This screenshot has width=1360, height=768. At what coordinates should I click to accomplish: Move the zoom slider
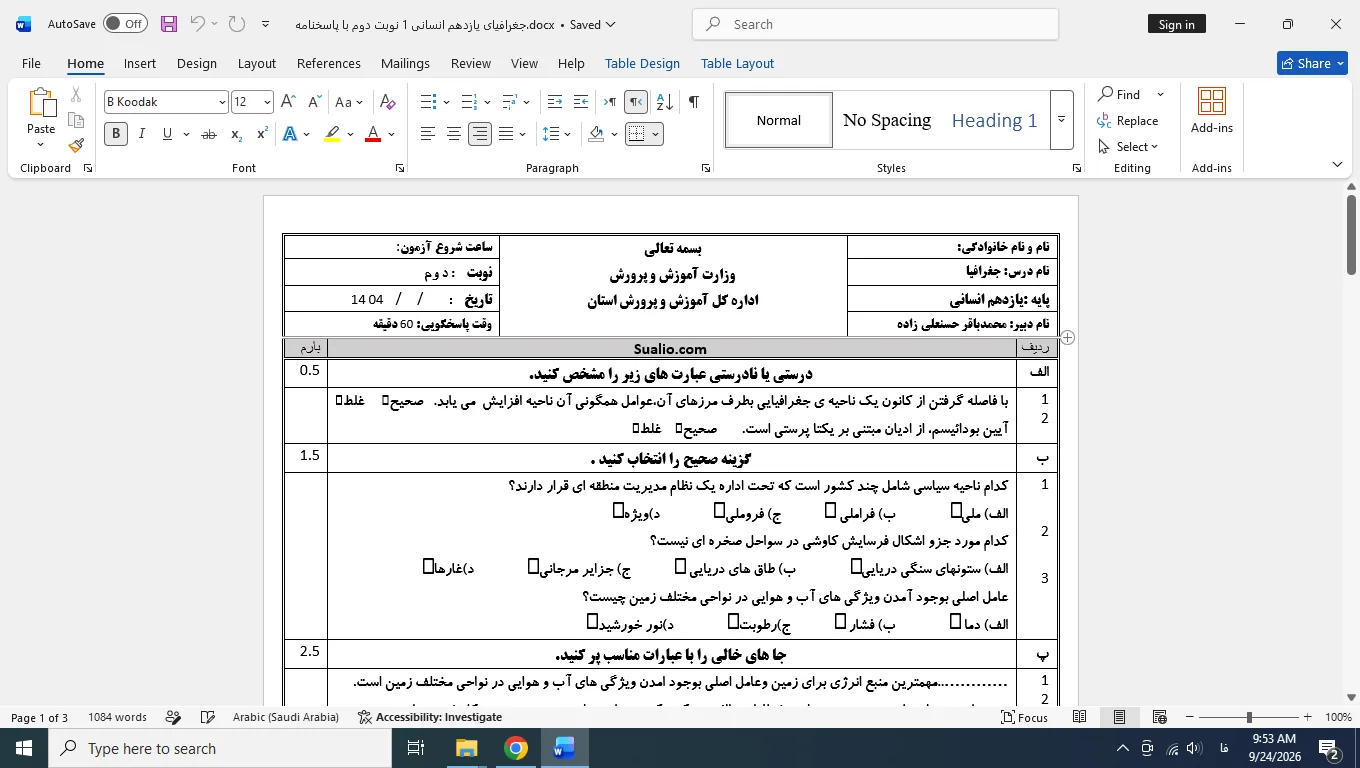(x=1248, y=717)
